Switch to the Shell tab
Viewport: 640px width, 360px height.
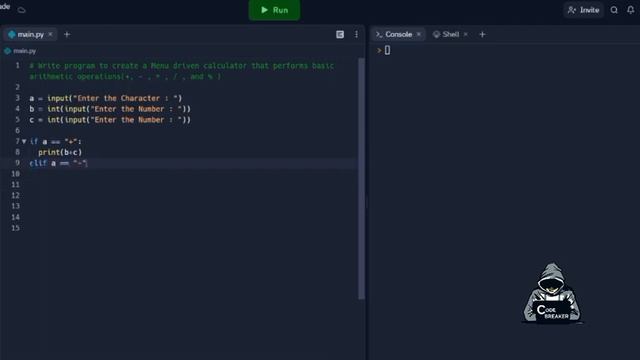(450, 35)
